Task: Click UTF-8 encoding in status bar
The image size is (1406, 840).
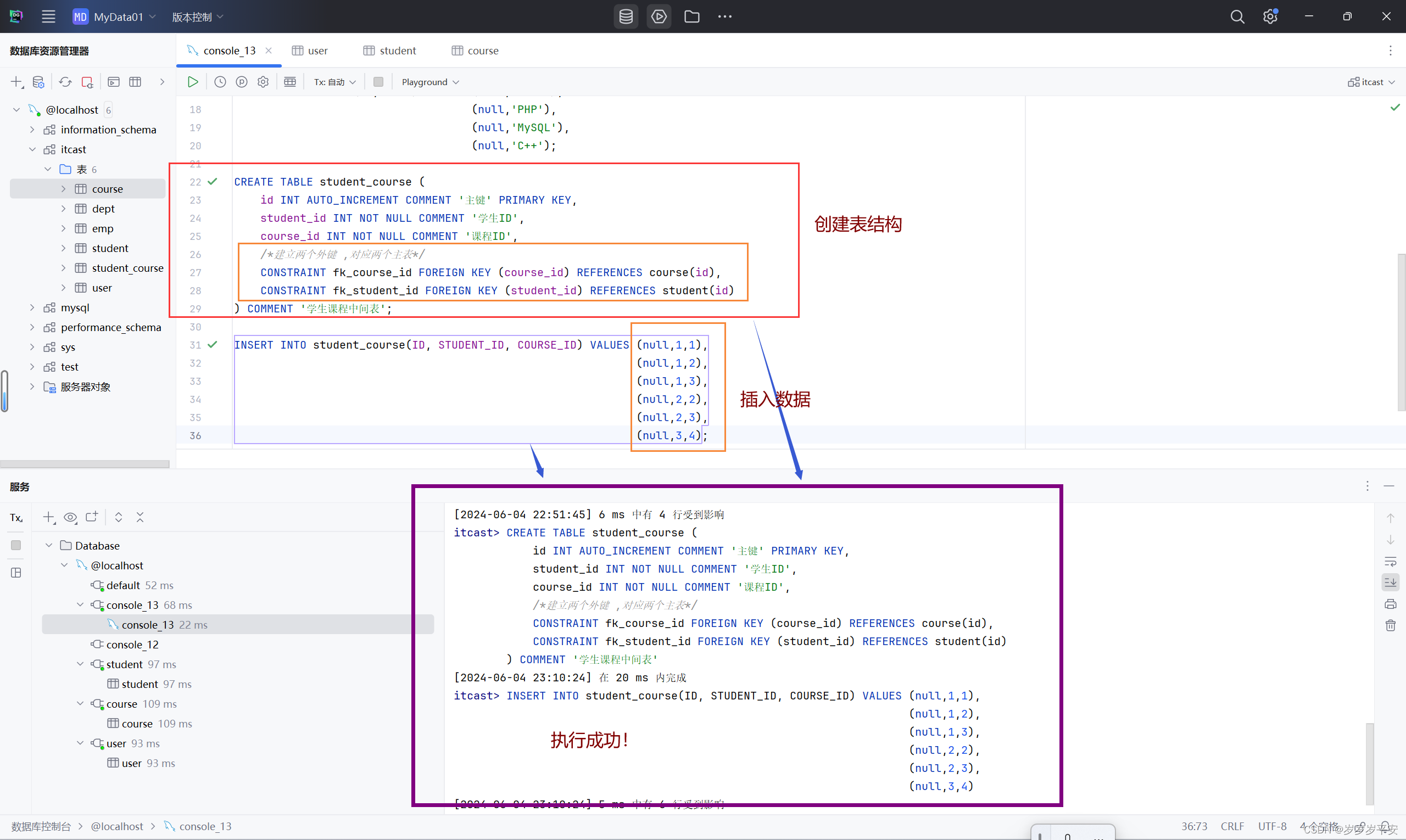Action: point(1272,826)
